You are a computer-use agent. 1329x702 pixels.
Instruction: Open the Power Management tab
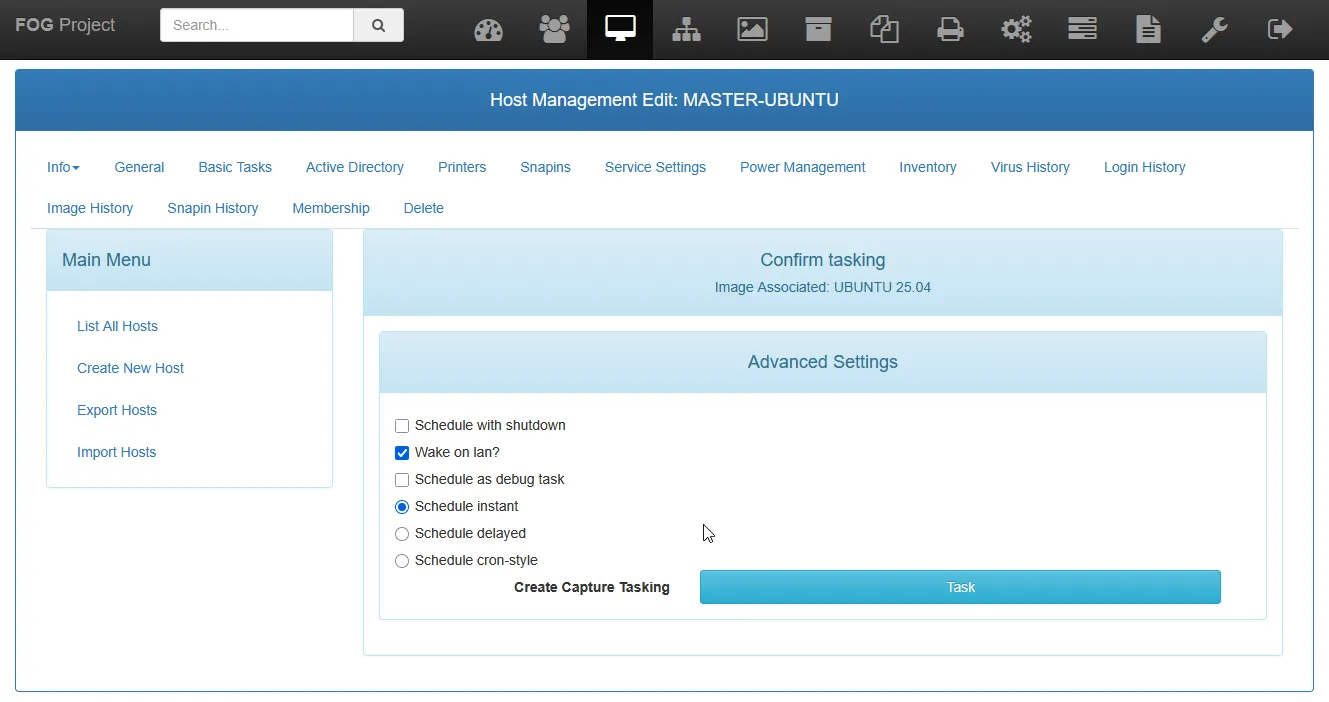point(802,167)
